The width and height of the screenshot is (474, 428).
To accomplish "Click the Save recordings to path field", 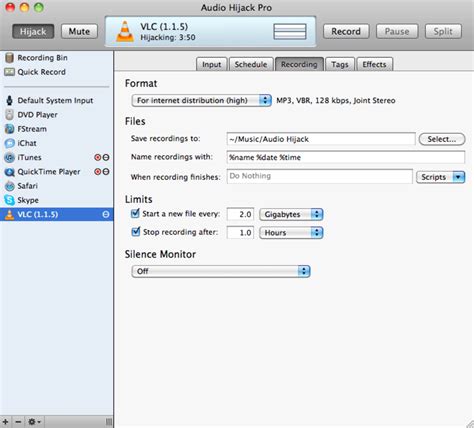I will point(321,139).
